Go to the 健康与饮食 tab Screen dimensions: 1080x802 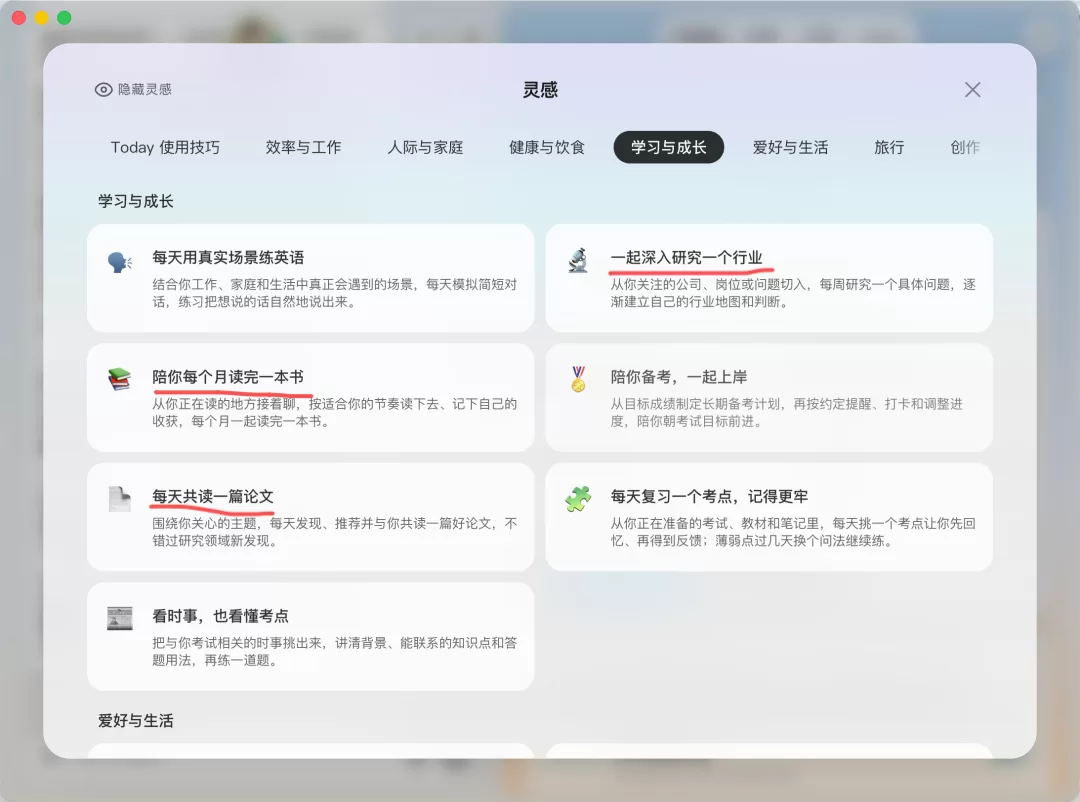click(x=547, y=147)
